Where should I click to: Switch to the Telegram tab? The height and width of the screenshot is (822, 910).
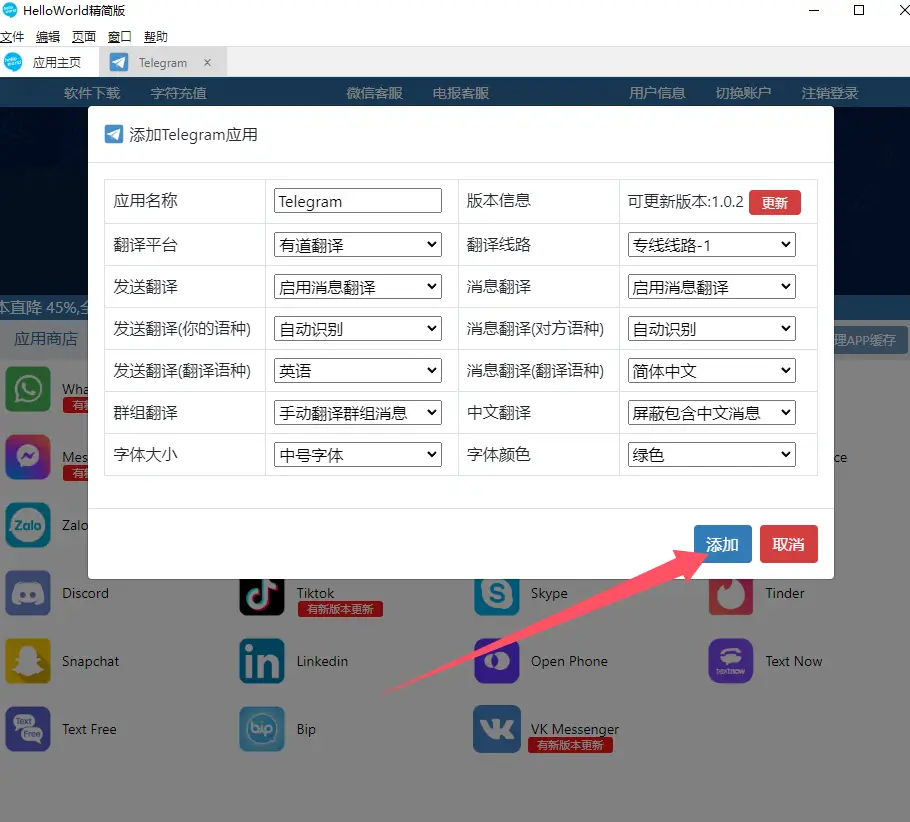click(x=162, y=62)
